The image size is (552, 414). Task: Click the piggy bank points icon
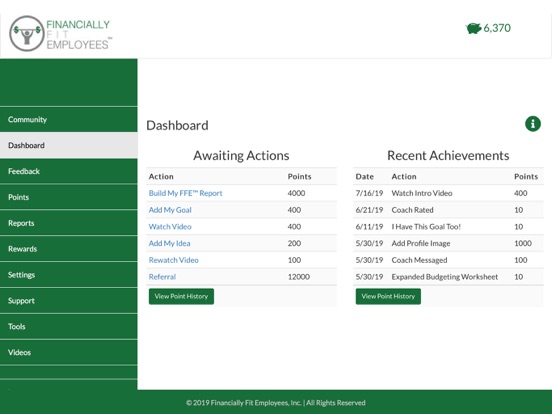point(473,28)
